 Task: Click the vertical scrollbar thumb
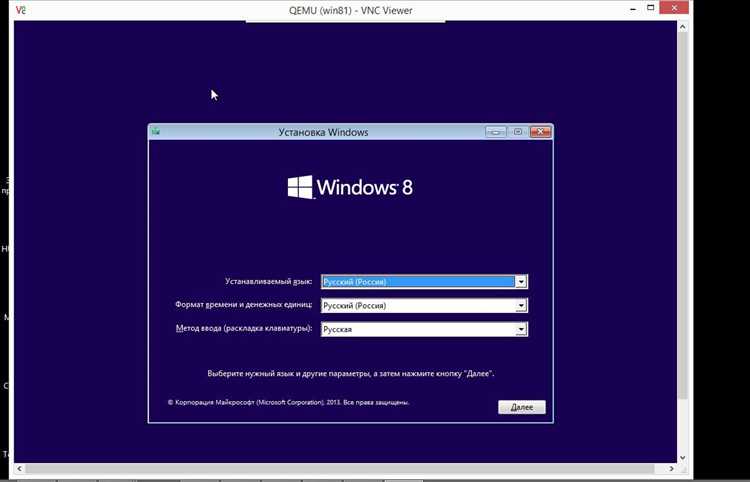[683, 215]
